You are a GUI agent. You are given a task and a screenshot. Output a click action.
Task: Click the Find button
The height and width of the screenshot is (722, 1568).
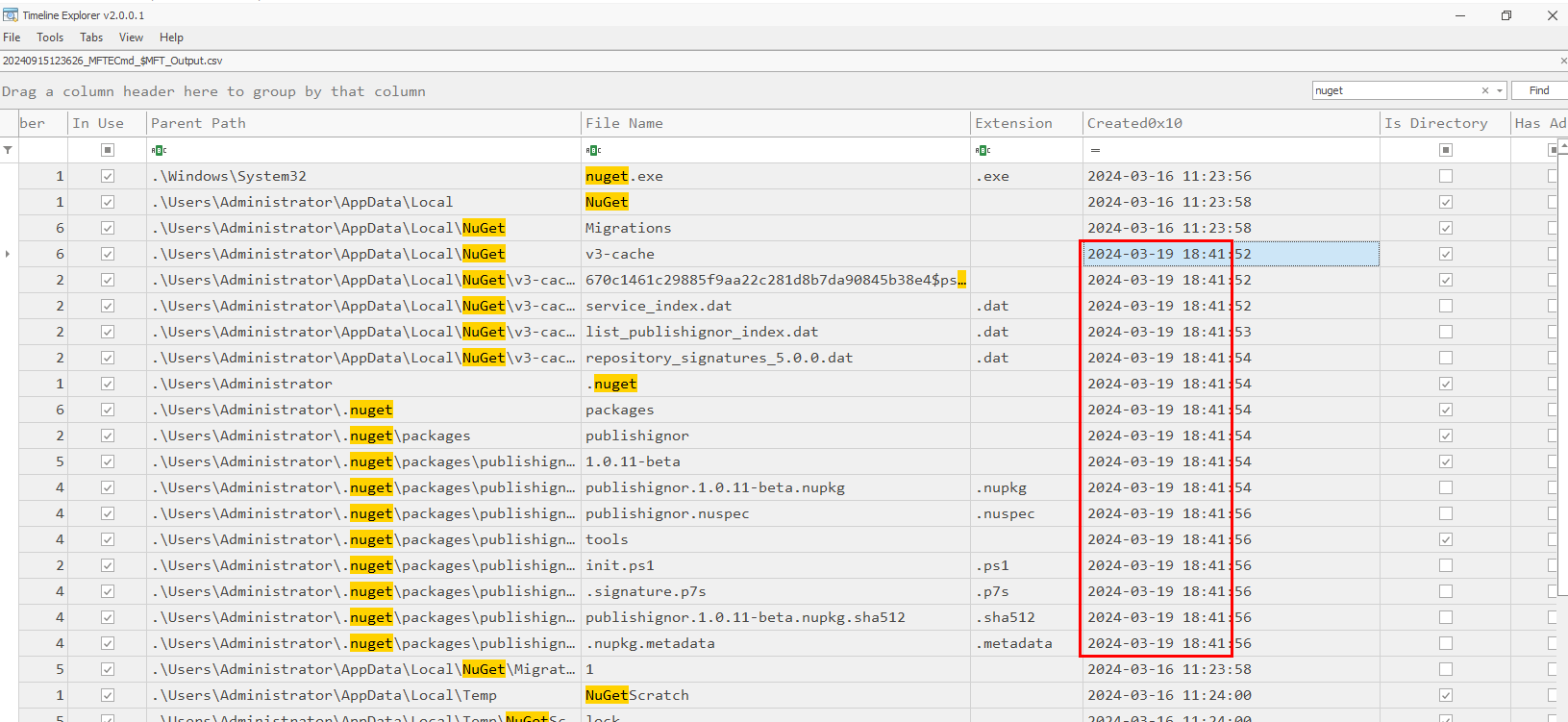1539,90
